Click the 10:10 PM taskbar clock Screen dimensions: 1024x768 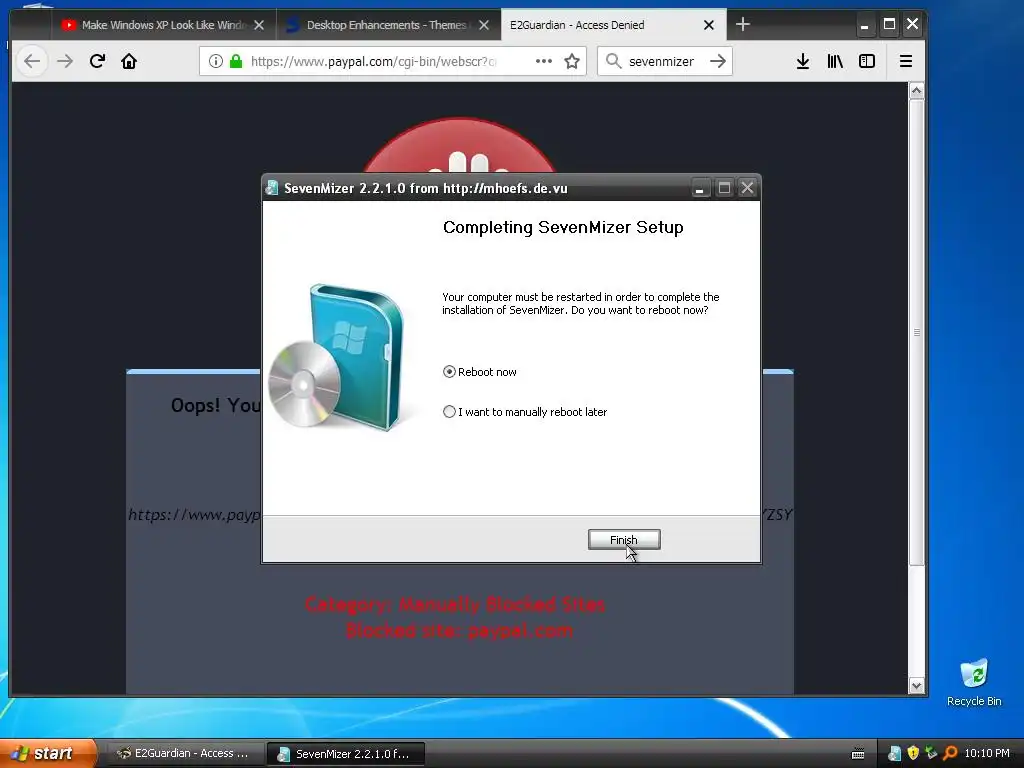[x=987, y=753]
